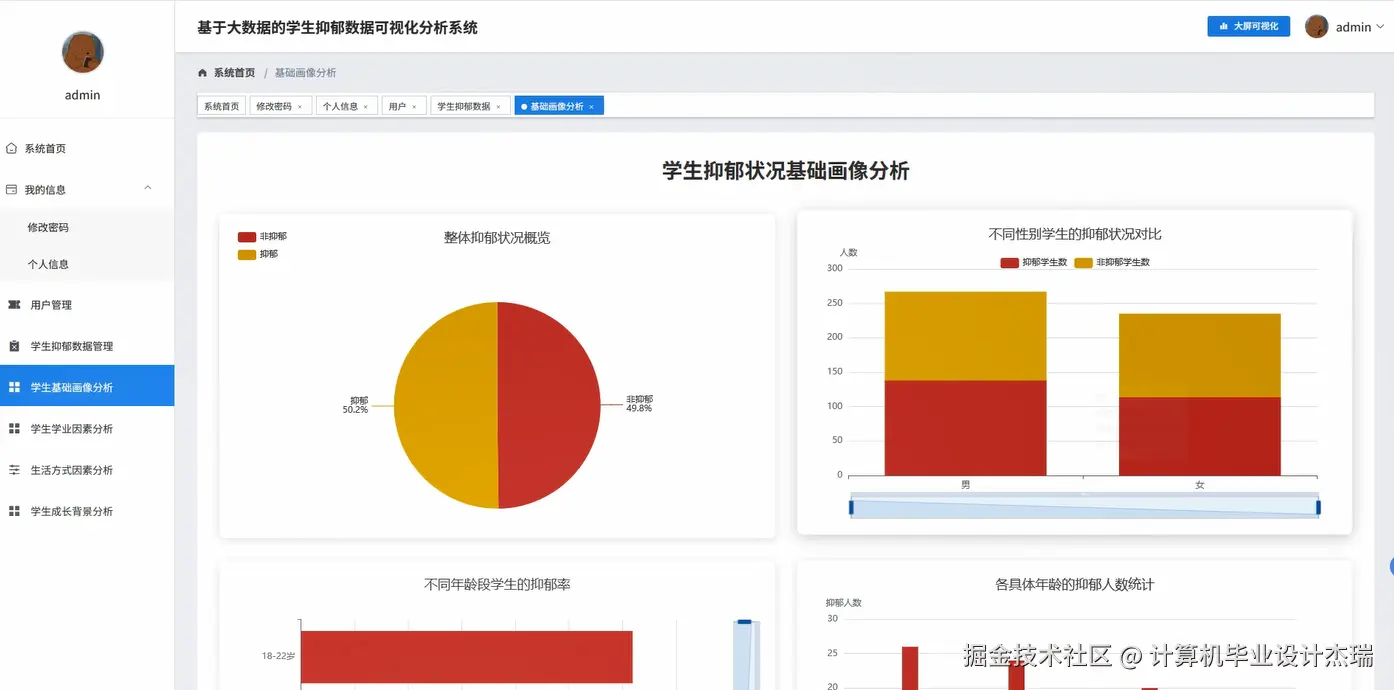The image size is (1394, 690).
Task: Click the grid icon beside 学生基础画像分析
Action: (14, 387)
